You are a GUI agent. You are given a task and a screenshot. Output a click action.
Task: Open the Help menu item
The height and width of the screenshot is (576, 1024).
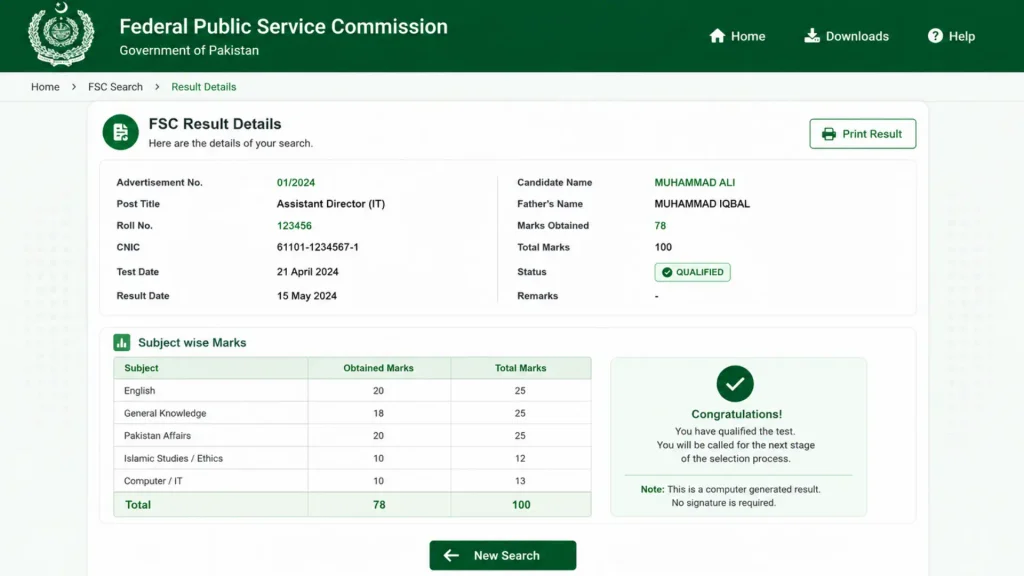click(952, 36)
